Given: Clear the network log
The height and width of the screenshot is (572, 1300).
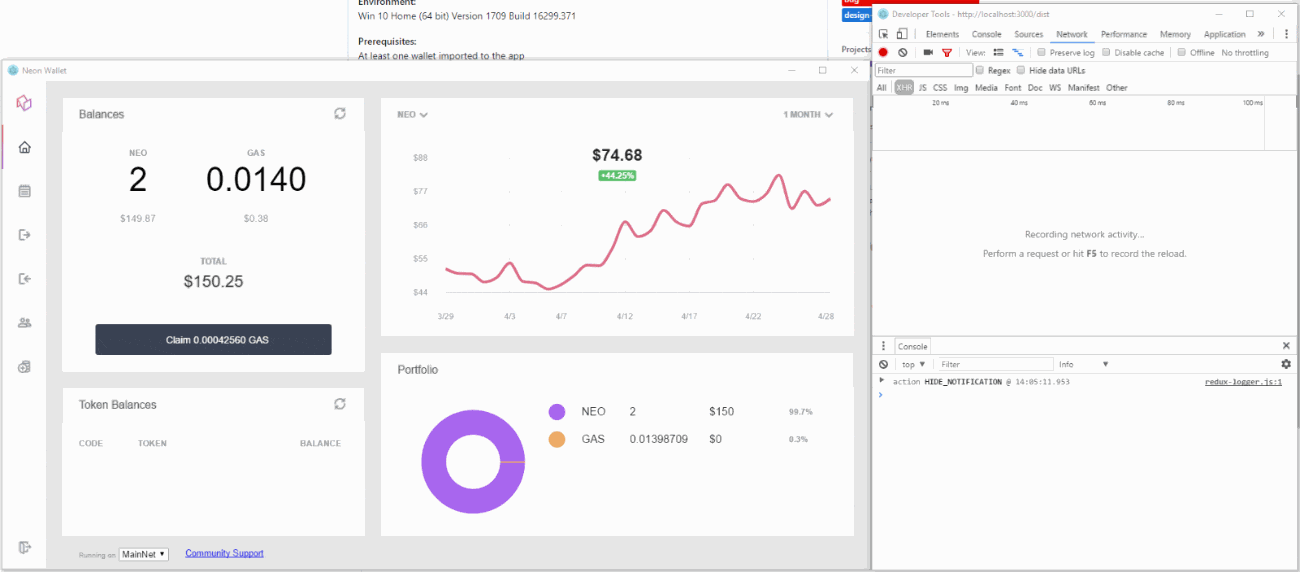Looking at the screenshot, I should click(903, 52).
